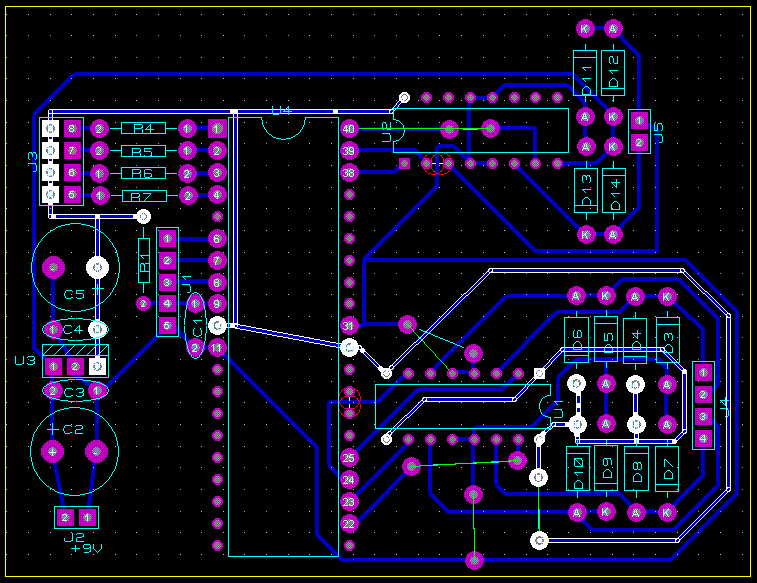Click the R1 vertical resistor
Screen dimensions: 757x583
click(x=144, y=261)
